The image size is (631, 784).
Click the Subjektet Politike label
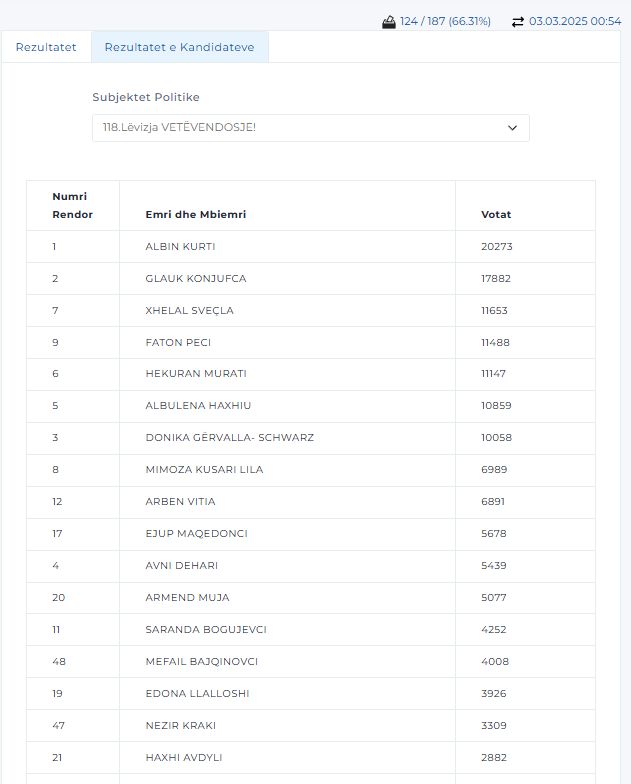pos(146,97)
